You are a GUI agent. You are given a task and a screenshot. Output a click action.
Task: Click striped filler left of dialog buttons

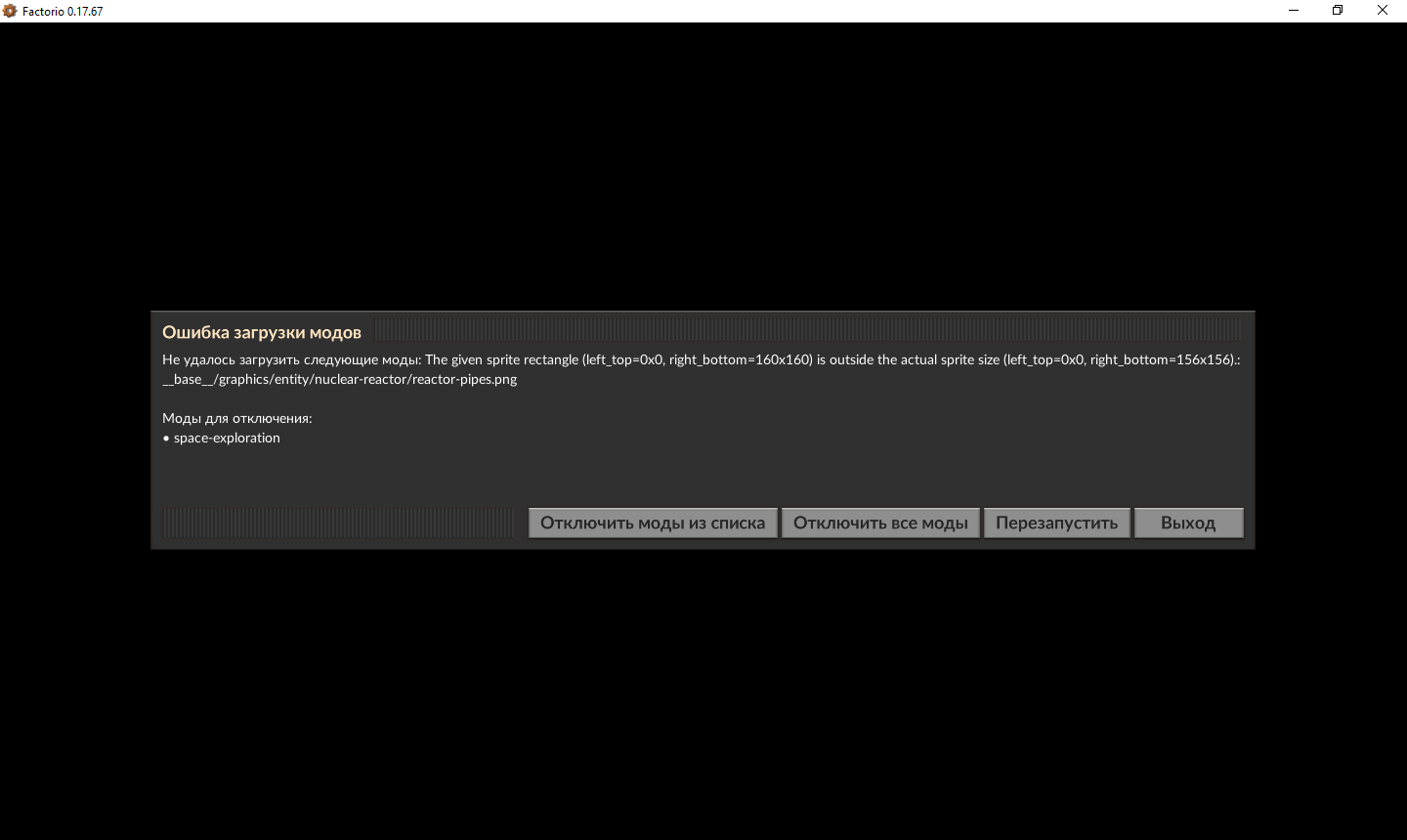pyautogui.click(x=338, y=523)
